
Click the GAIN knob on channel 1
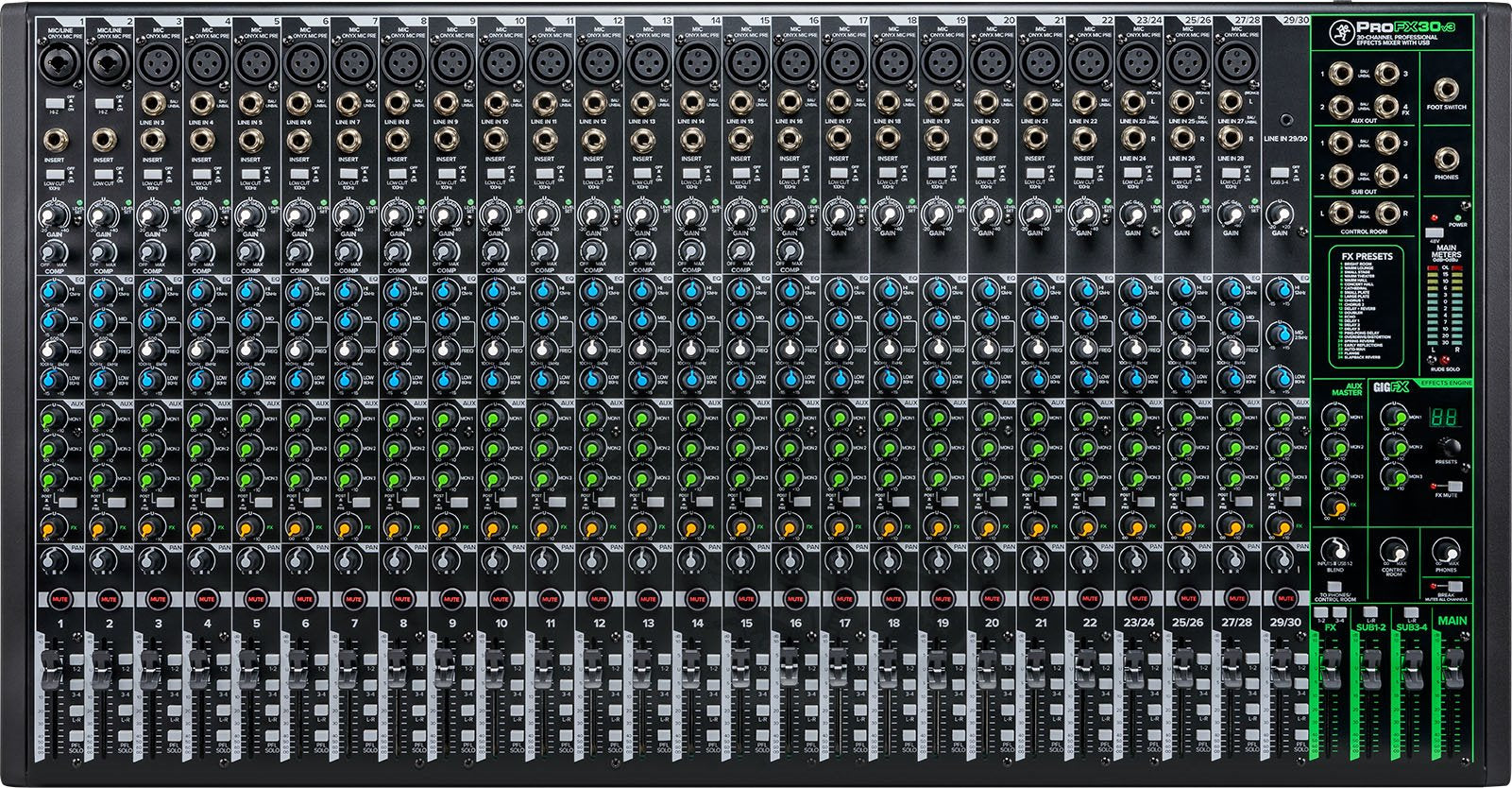(54, 219)
